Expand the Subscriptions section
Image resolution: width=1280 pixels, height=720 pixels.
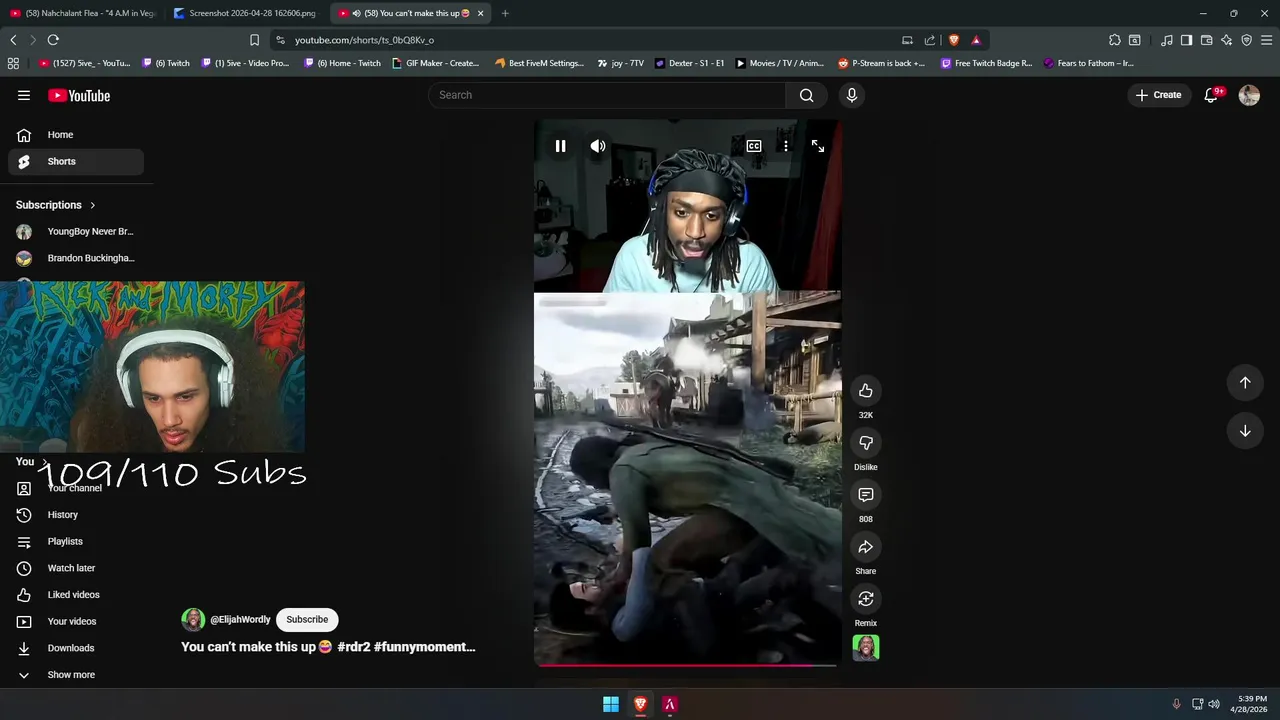pyautogui.click(x=56, y=205)
